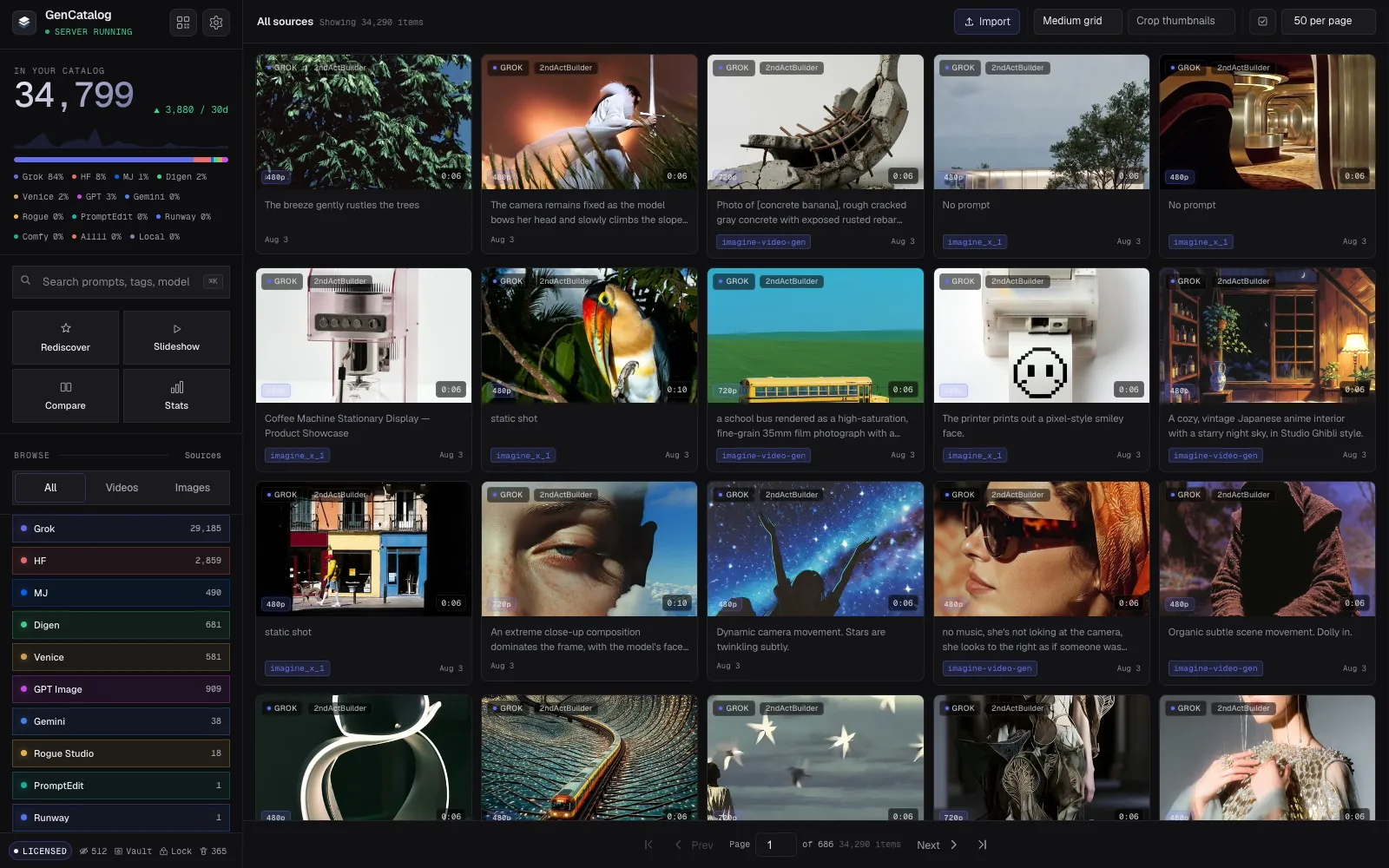
Task: Open the school bus video thumbnail
Action: [x=815, y=335]
